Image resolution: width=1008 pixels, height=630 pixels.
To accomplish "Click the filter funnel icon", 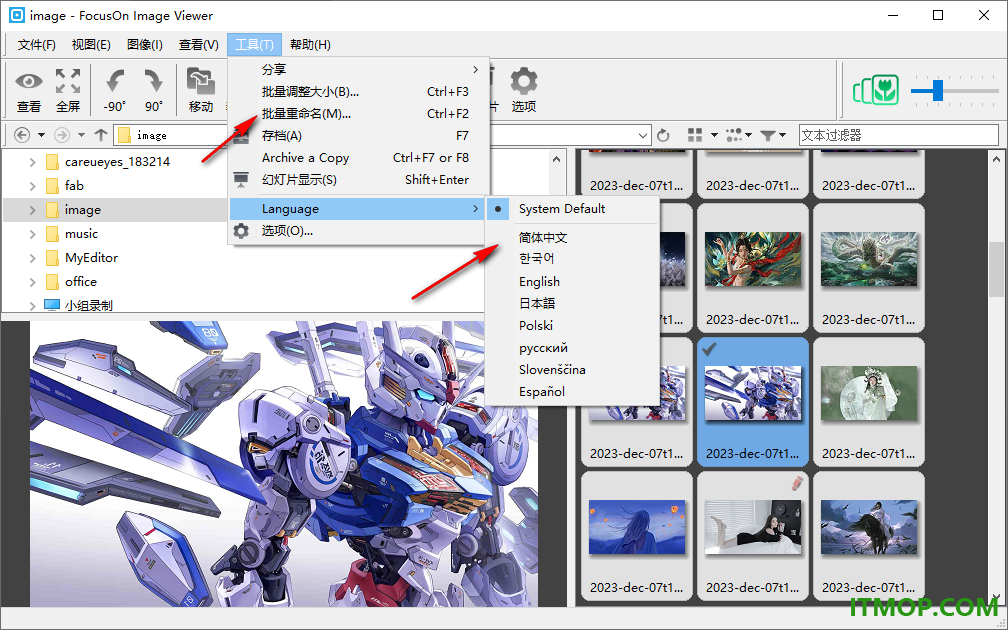I will coord(768,135).
